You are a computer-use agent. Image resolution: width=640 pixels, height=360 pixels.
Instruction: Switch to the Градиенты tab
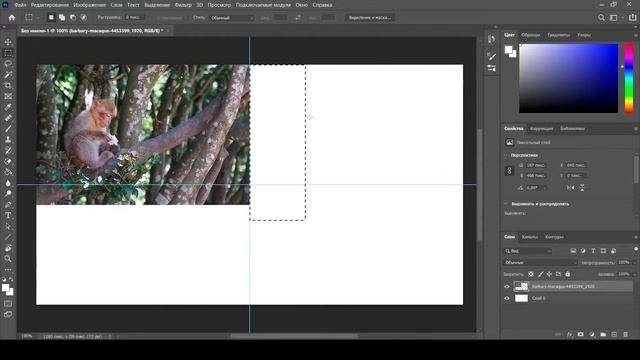click(558, 35)
